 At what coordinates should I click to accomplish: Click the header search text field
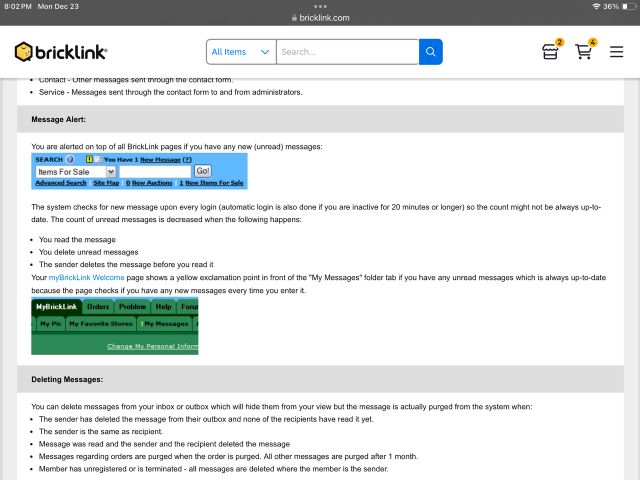[347, 52]
